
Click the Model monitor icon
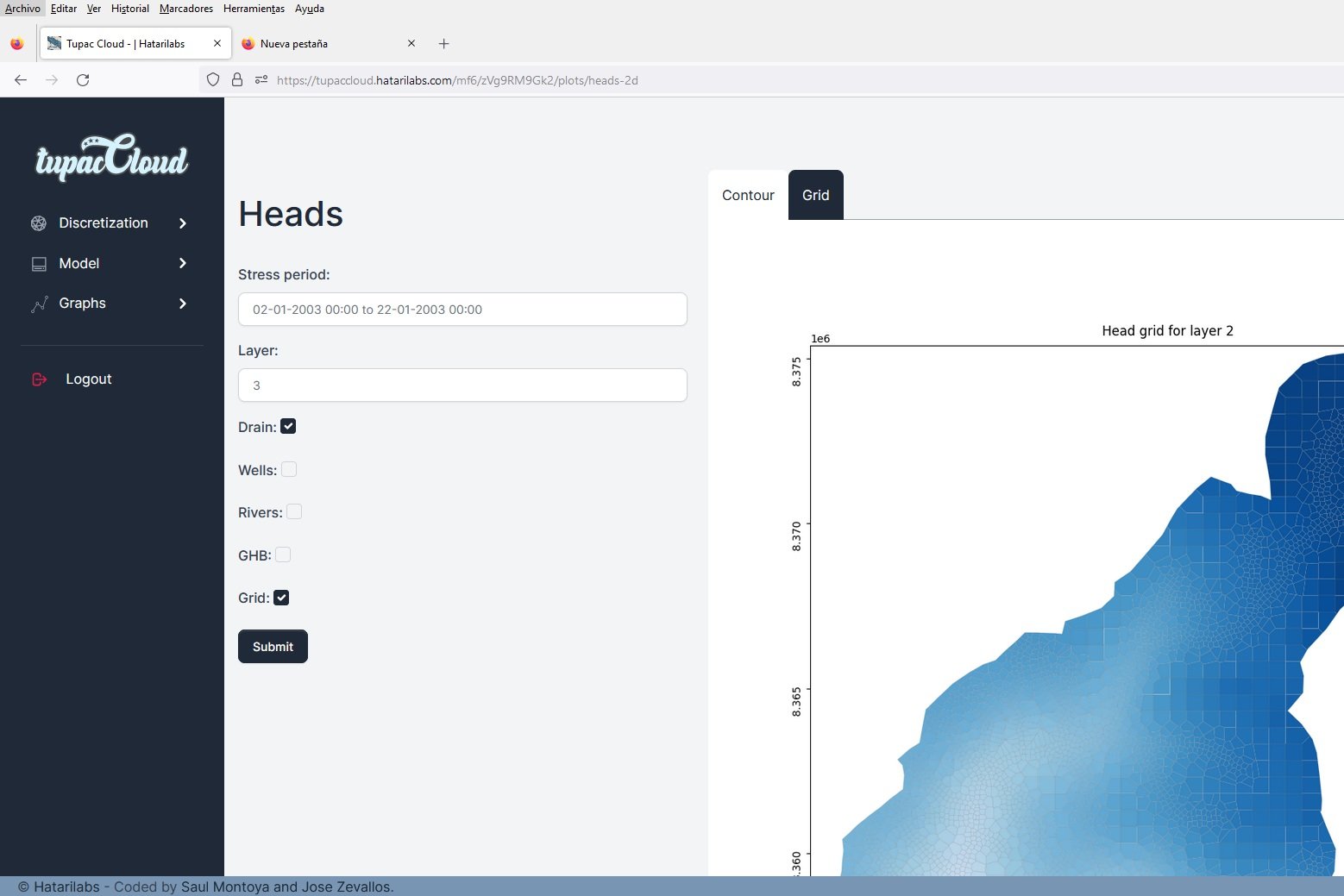[x=39, y=264]
